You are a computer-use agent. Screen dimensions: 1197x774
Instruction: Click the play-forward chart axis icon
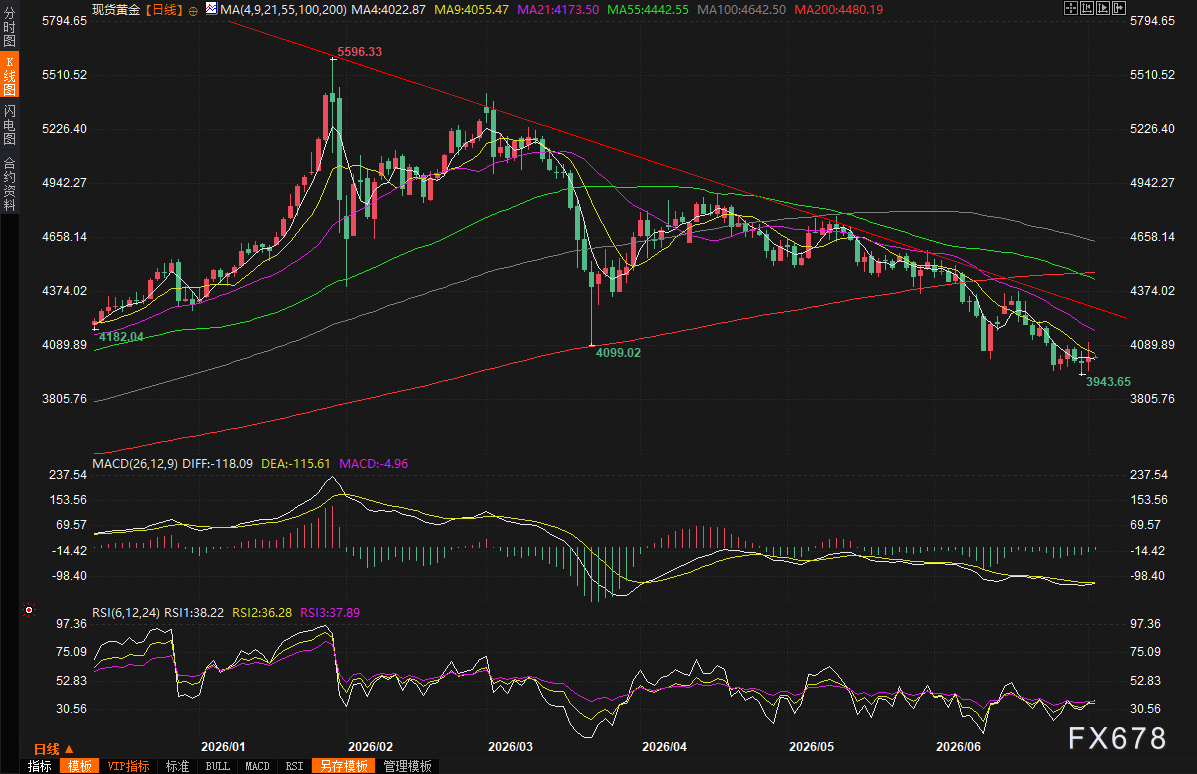(1103, 8)
